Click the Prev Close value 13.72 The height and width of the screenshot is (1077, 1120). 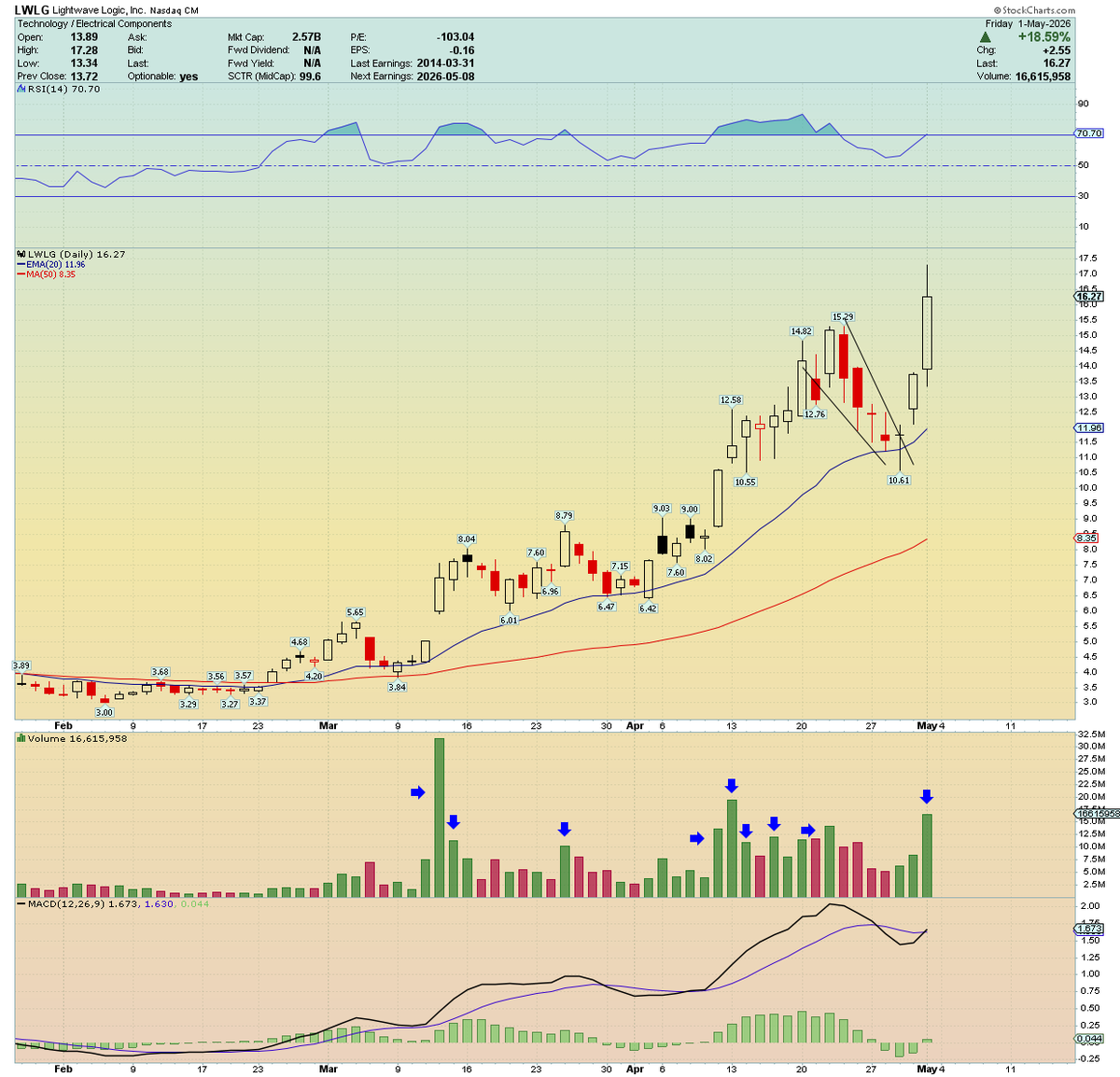[84, 77]
